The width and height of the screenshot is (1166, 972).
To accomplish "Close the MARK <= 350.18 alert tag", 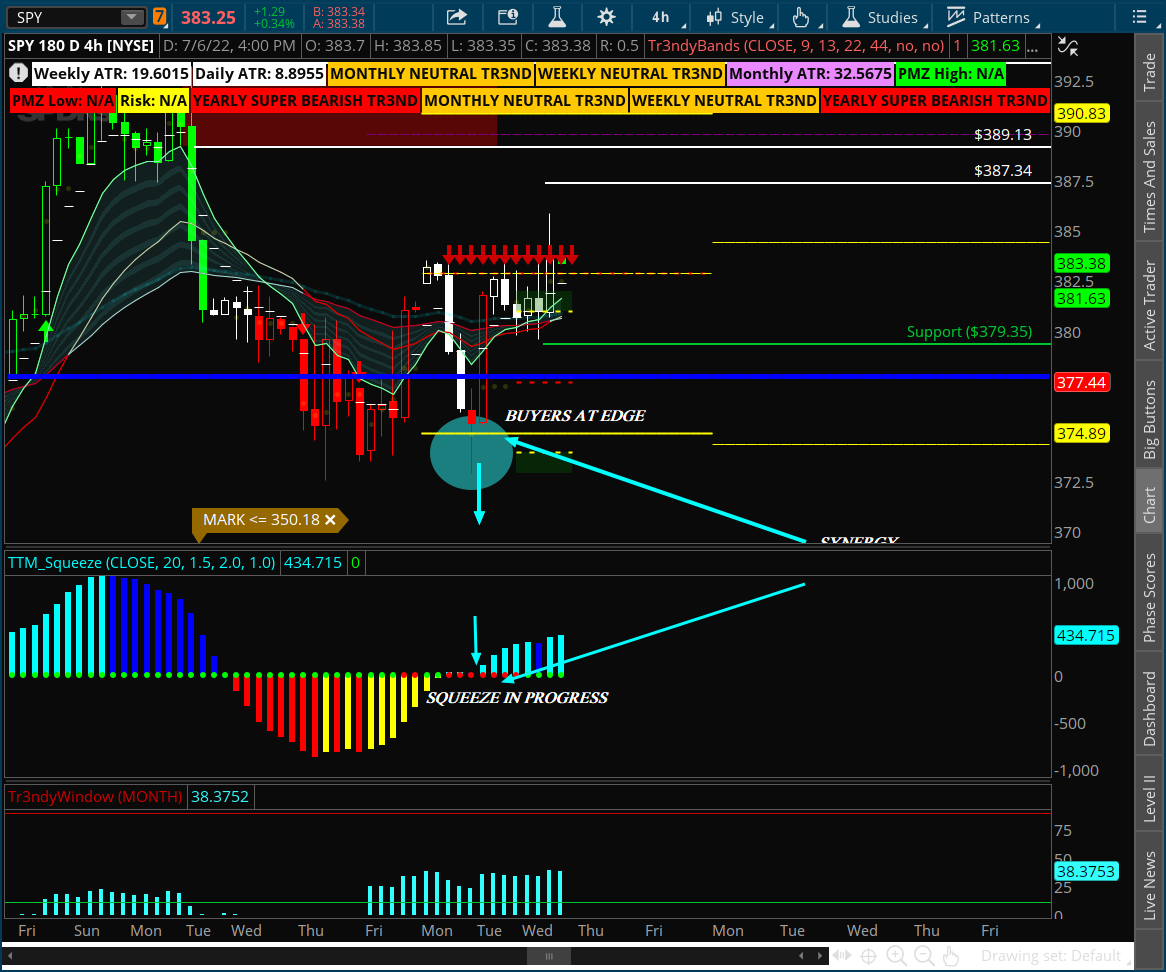I will point(330,520).
